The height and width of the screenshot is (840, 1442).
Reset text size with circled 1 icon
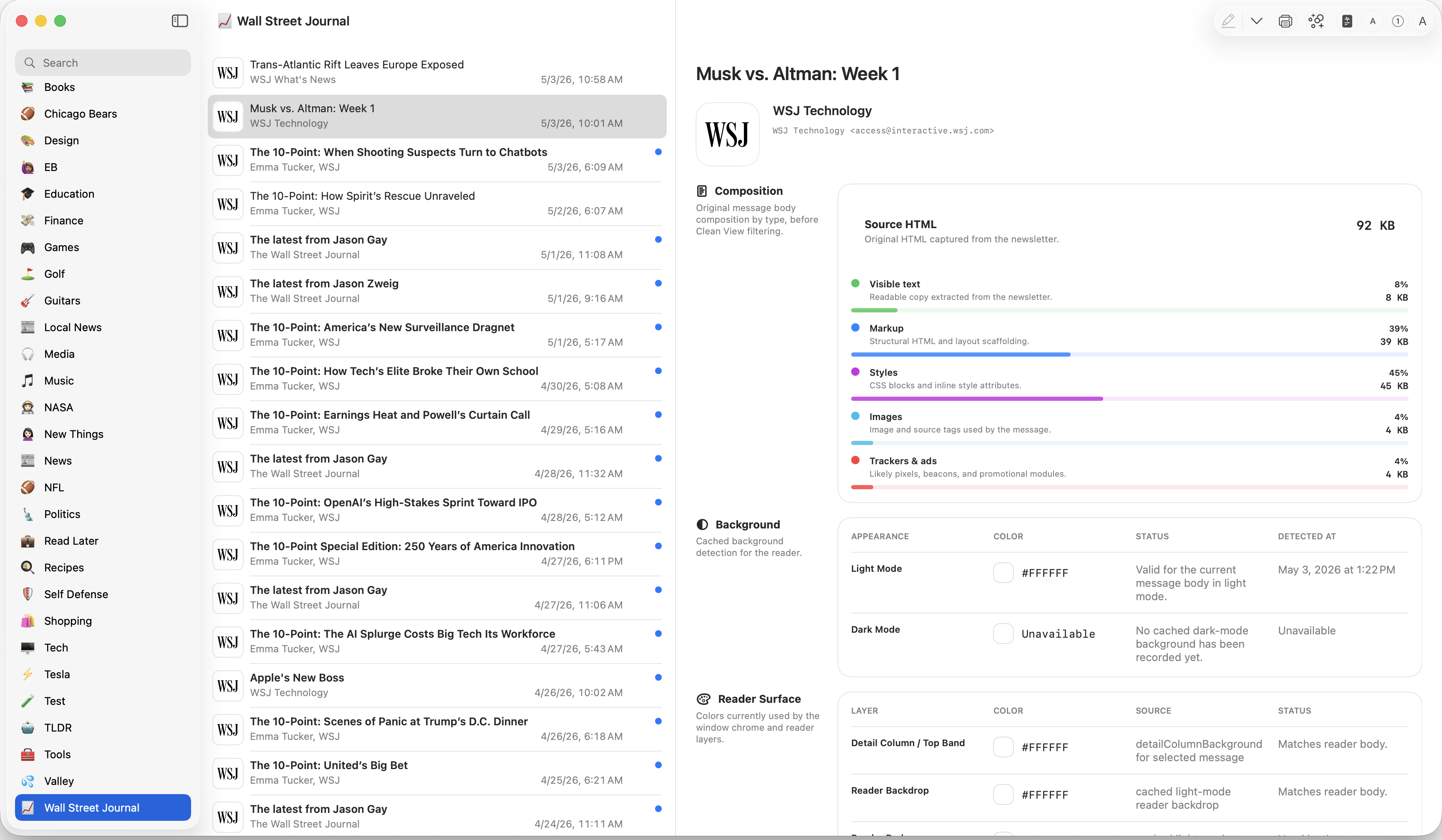[1397, 21]
